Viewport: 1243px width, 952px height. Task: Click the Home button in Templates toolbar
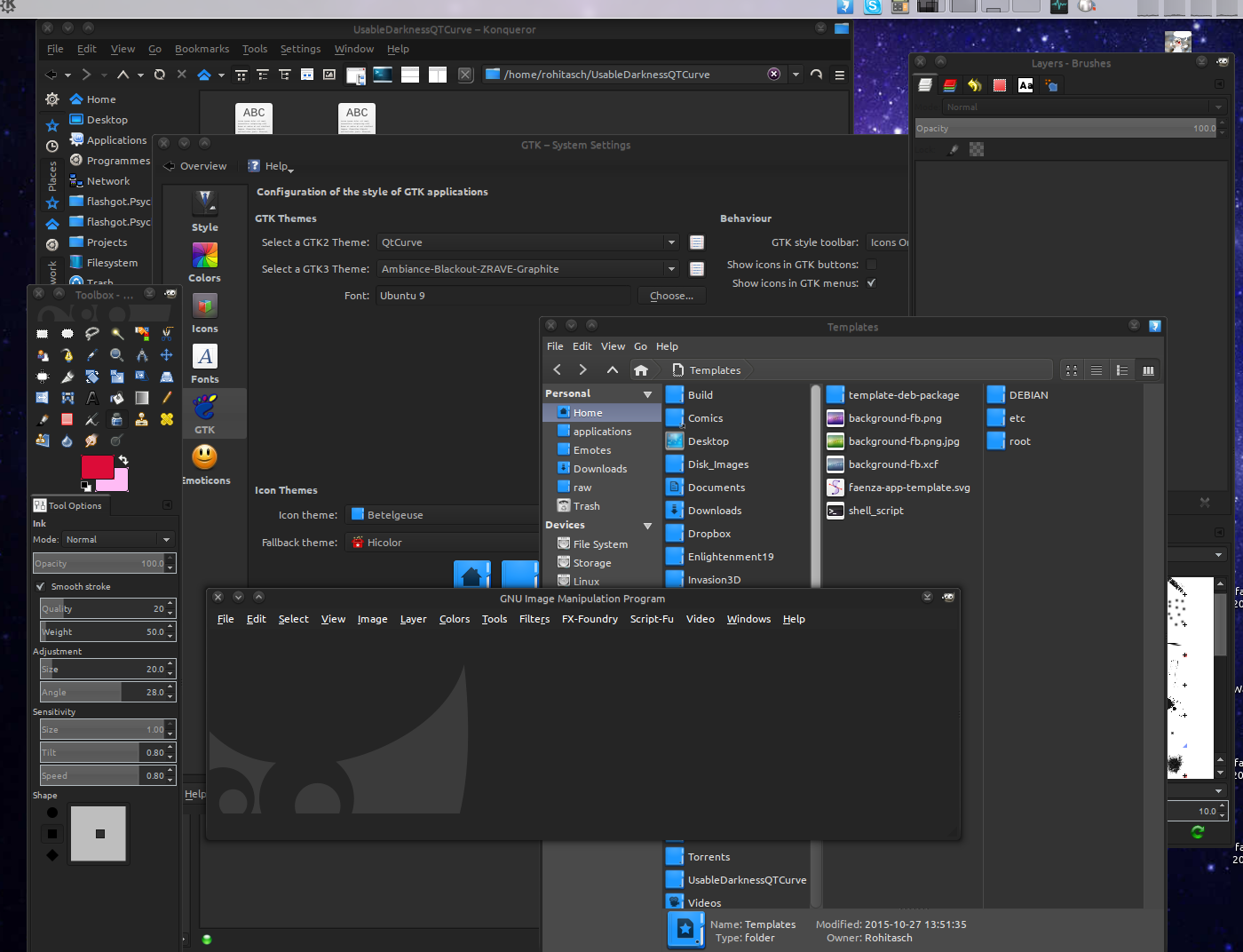[x=641, y=370]
